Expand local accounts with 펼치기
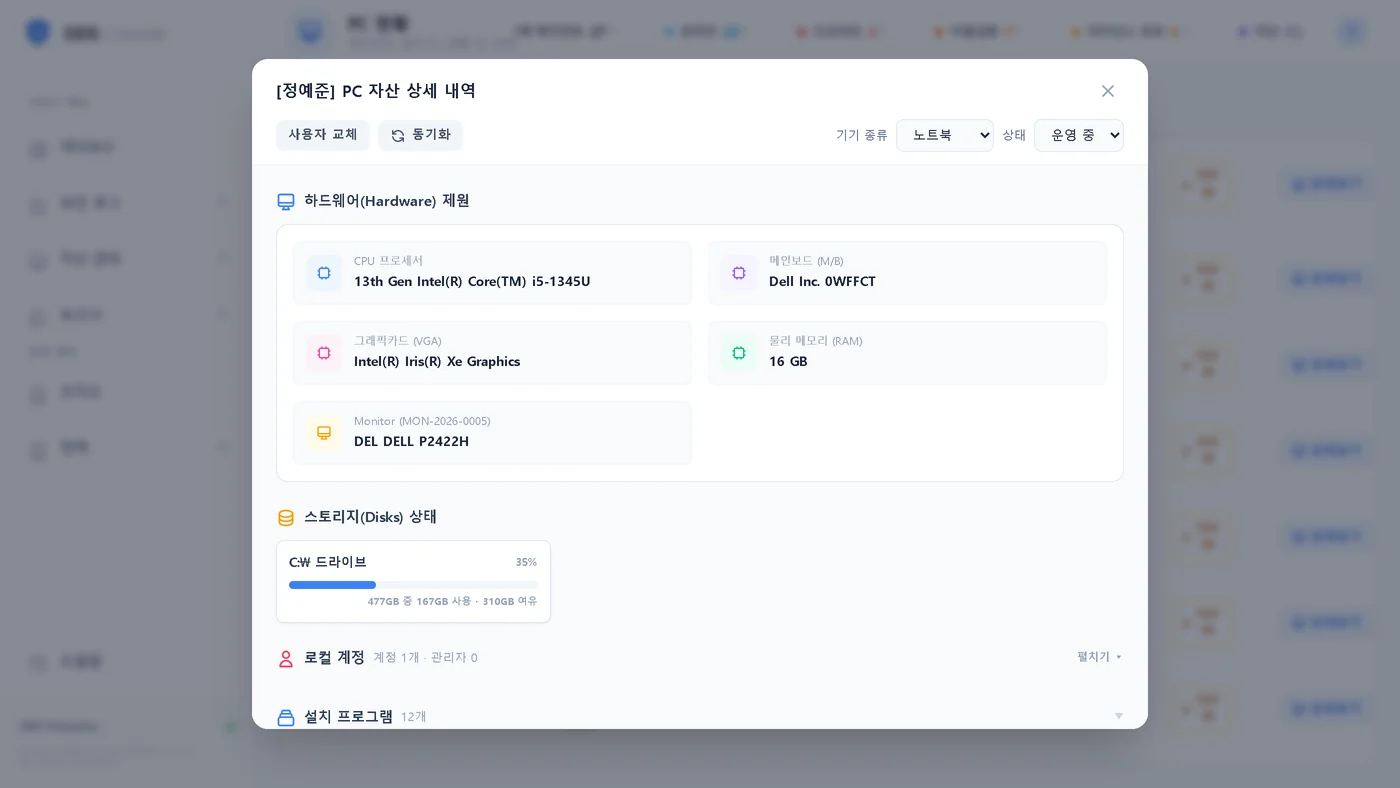 pyautogui.click(x=1099, y=657)
